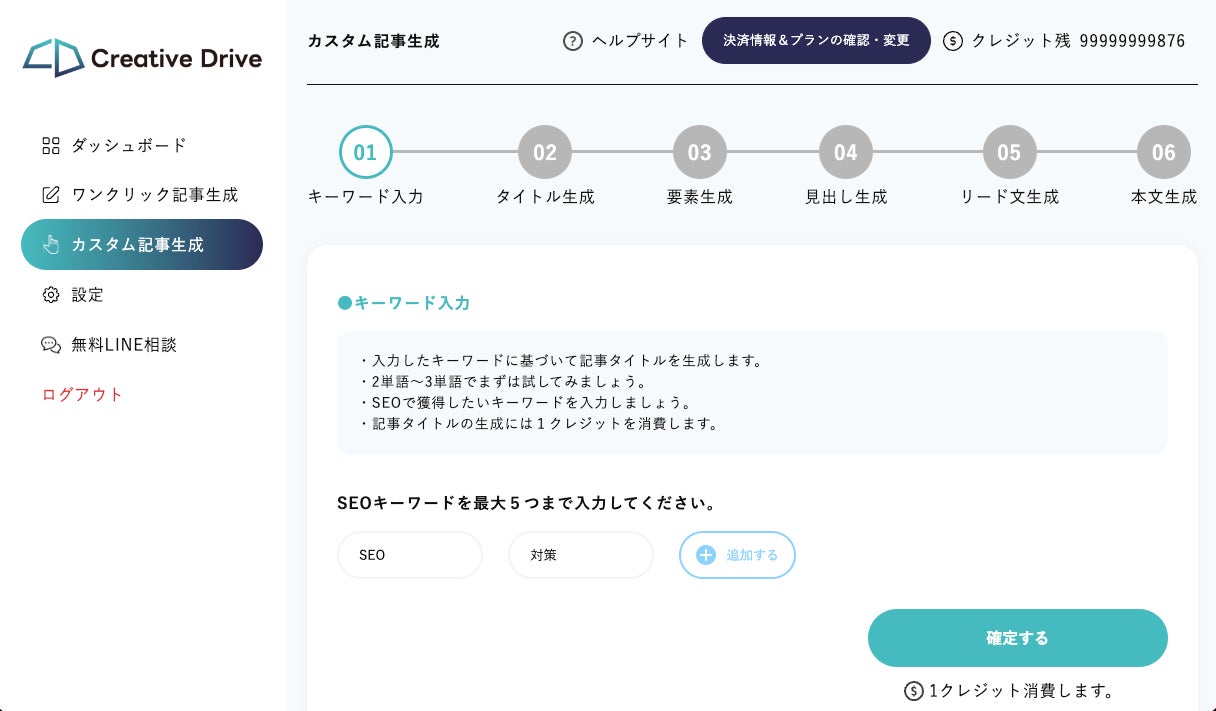Focus the 対策 keyword input field
This screenshot has height=711, width=1216.
581,555
